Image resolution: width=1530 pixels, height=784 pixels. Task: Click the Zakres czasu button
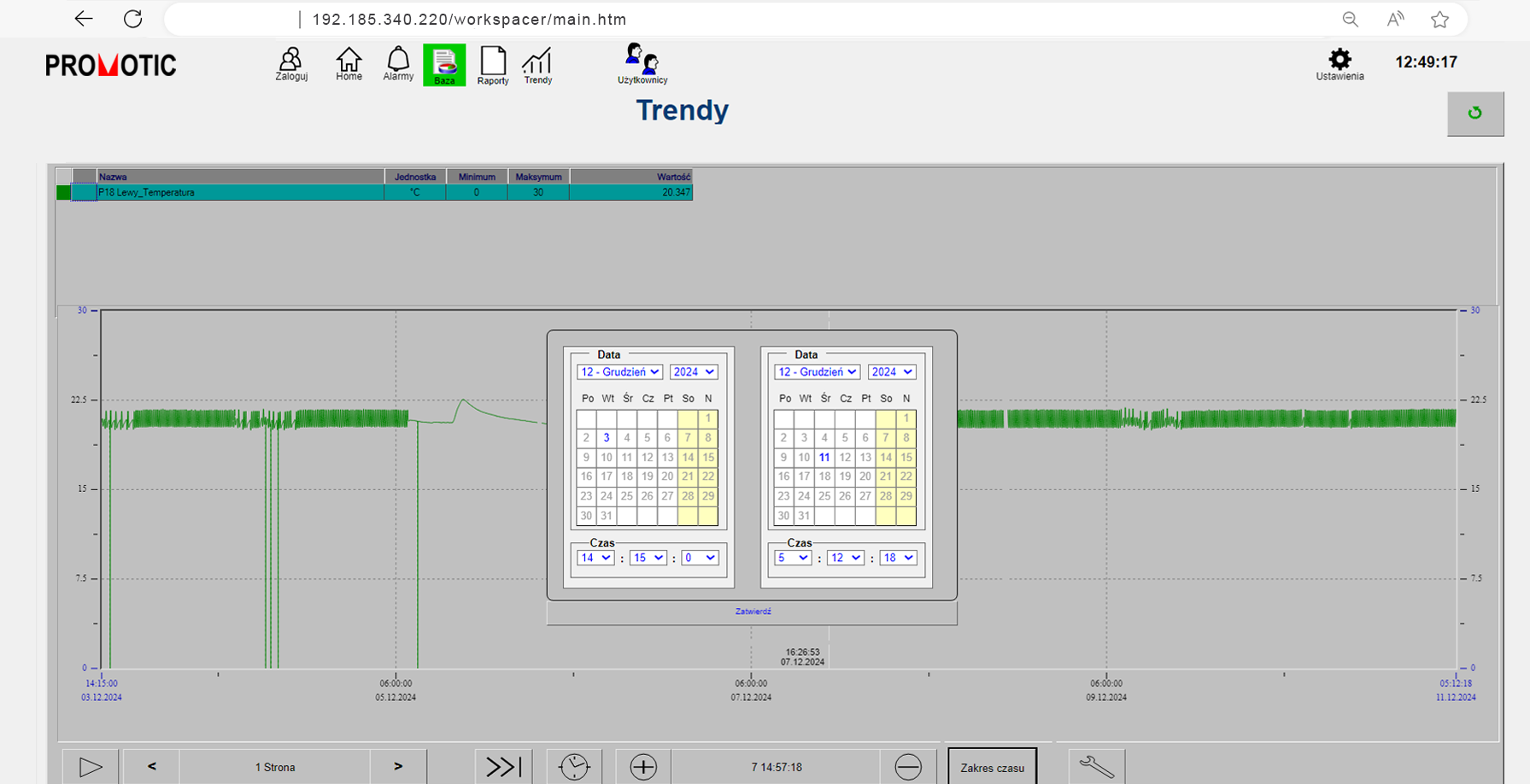pyautogui.click(x=992, y=766)
